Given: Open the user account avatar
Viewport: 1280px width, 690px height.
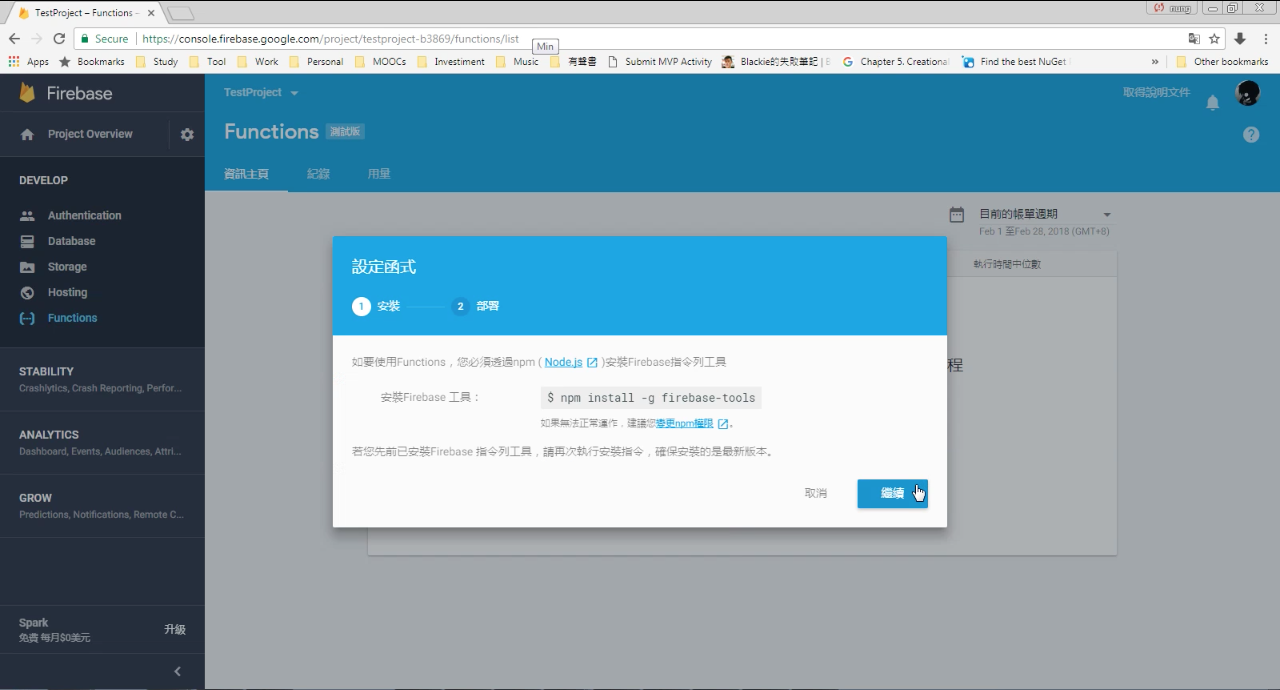Looking at the screenshot, I should 1248,93.
